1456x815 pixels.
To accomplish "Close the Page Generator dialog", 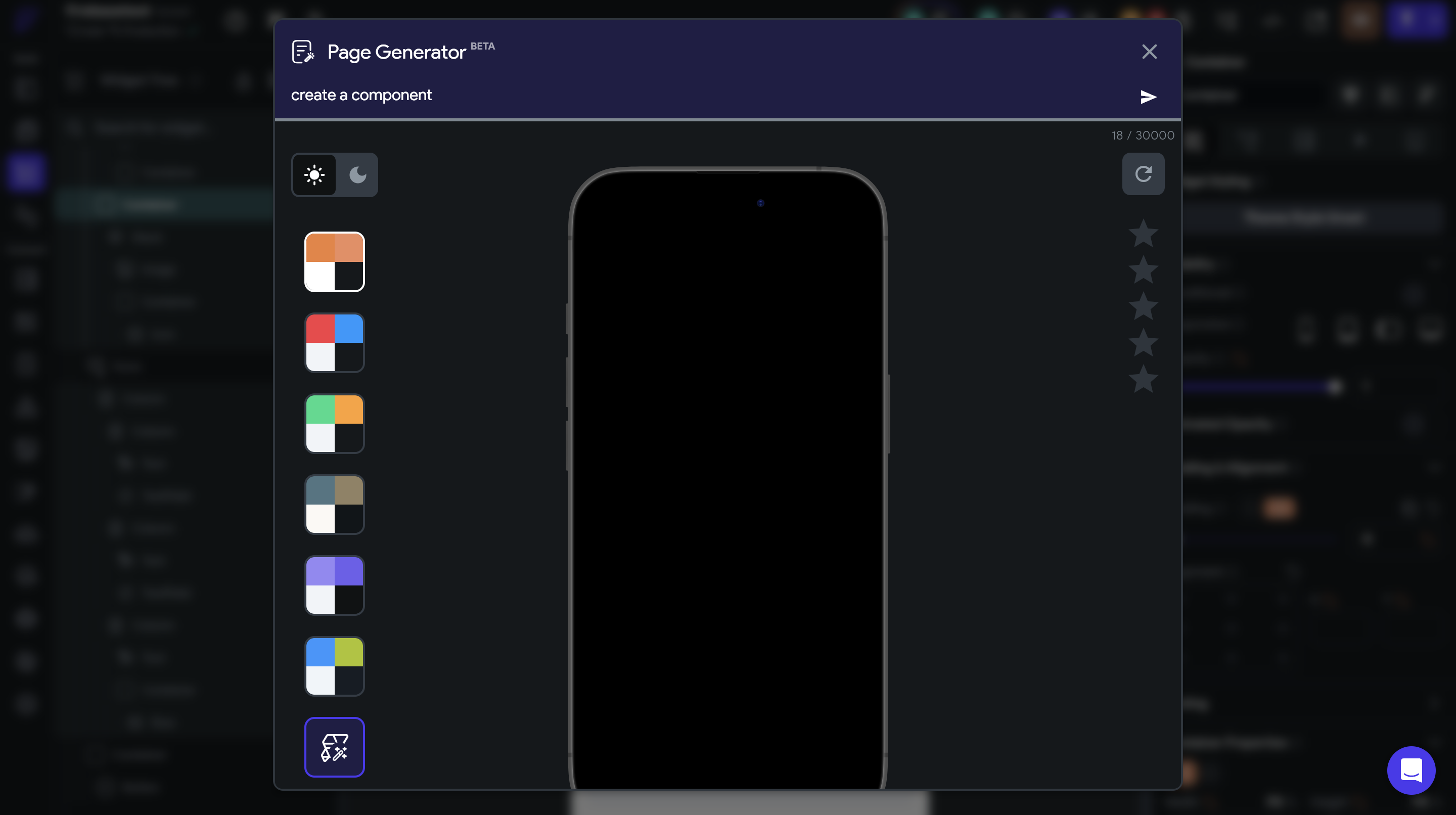I will pos(1149,52).
